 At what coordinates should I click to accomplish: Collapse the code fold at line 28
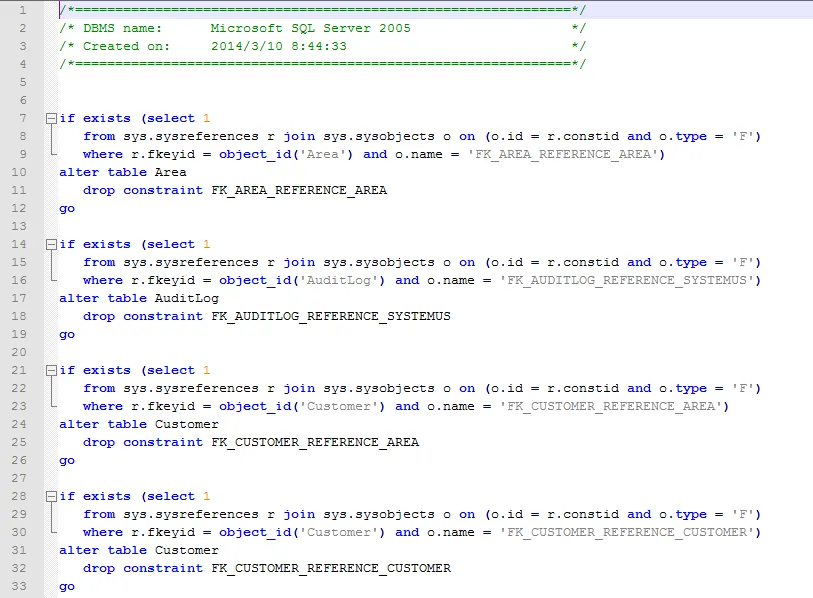pos(51,496)
